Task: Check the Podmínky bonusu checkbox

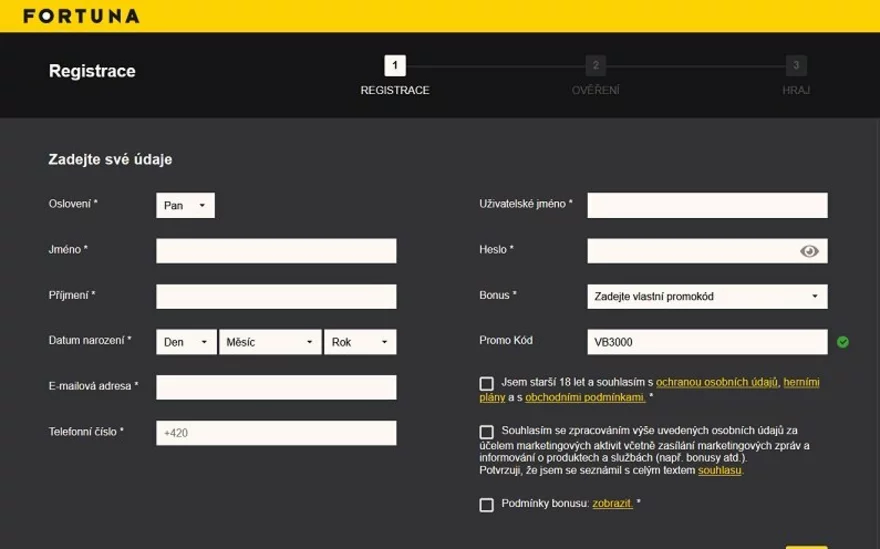Action: [x=487, y=505]
